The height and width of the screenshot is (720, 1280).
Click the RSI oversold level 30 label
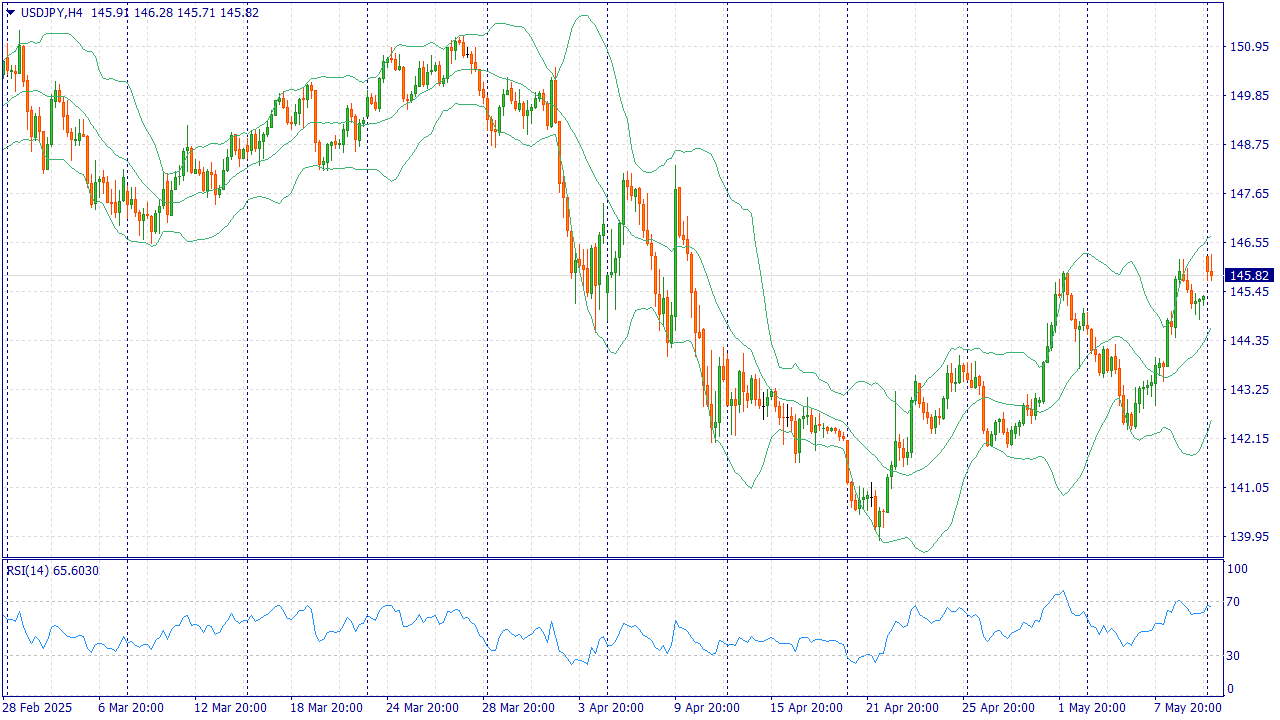[x=1234, y=656]
